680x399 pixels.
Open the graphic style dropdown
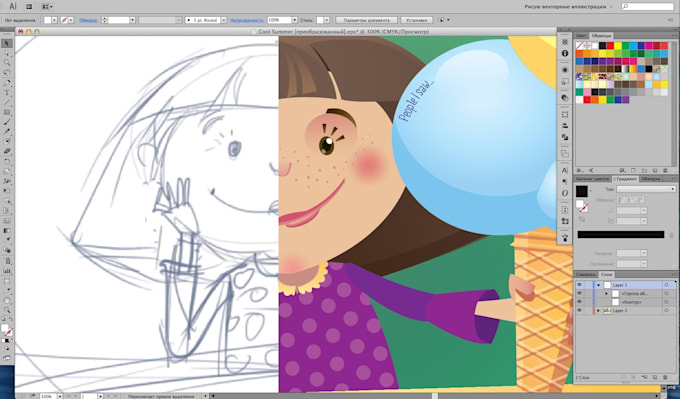click(x=327, y=20)
